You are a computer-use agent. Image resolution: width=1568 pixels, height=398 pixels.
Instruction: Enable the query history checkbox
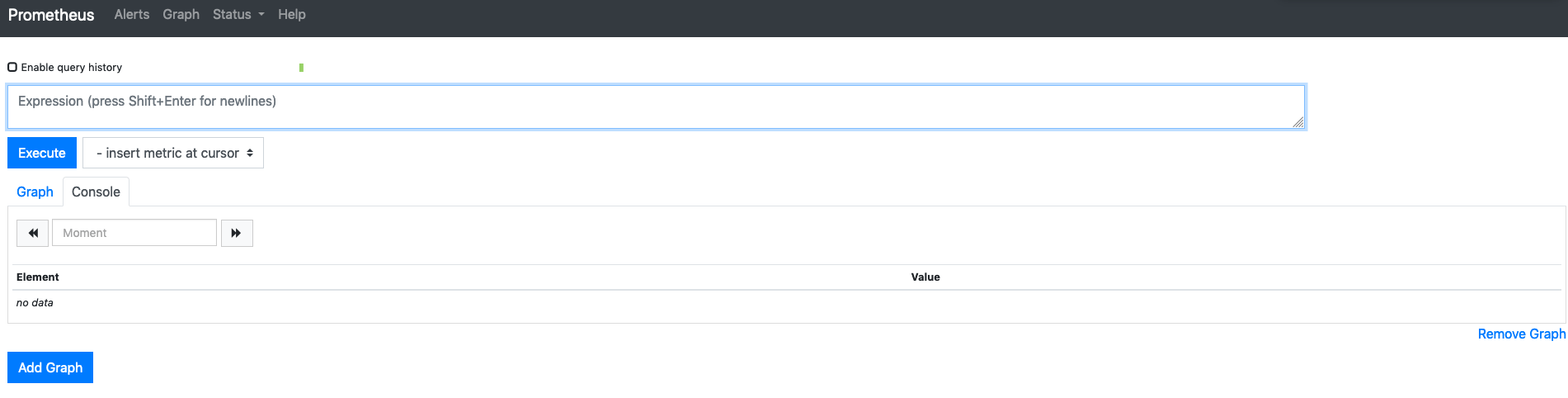(12, 67)
